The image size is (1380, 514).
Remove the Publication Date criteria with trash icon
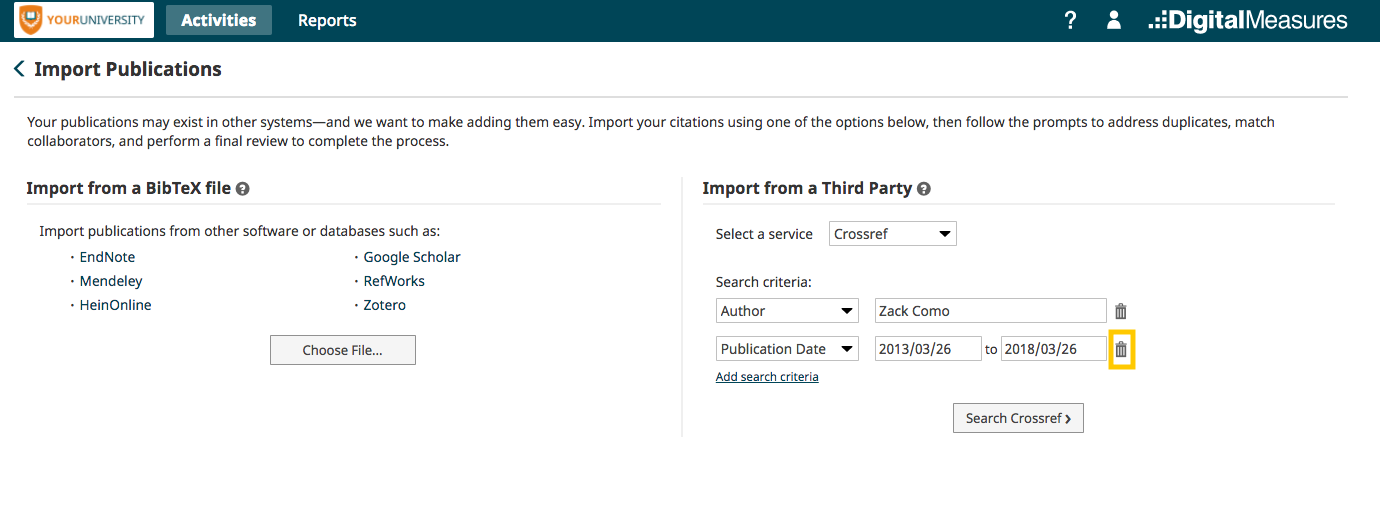pyautogui.click(x=1121, y=349)
